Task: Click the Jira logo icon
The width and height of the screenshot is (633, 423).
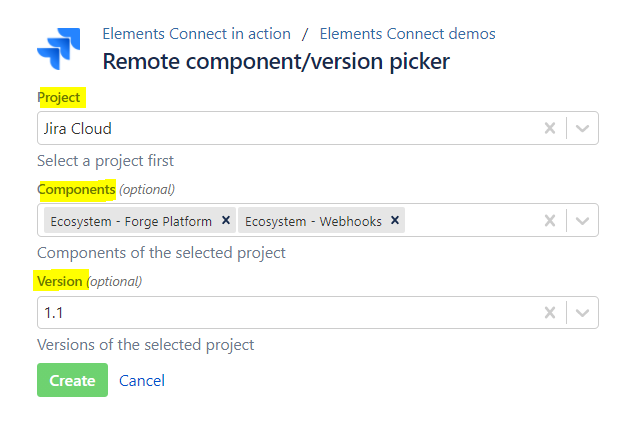Action: [59, 49]
